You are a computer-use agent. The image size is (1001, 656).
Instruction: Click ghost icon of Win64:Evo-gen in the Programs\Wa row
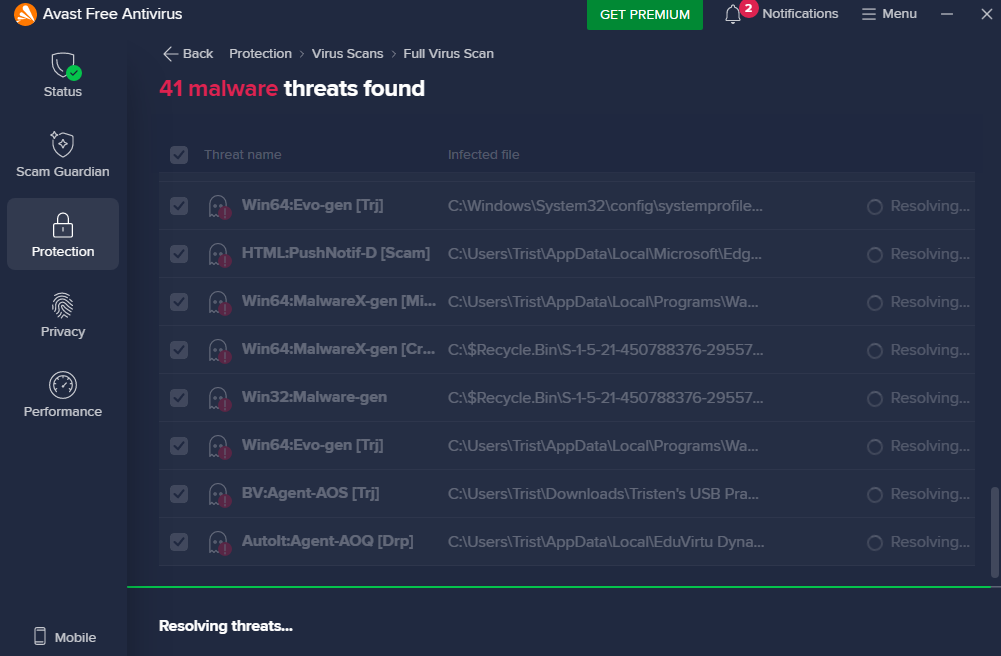pos(219,446)
